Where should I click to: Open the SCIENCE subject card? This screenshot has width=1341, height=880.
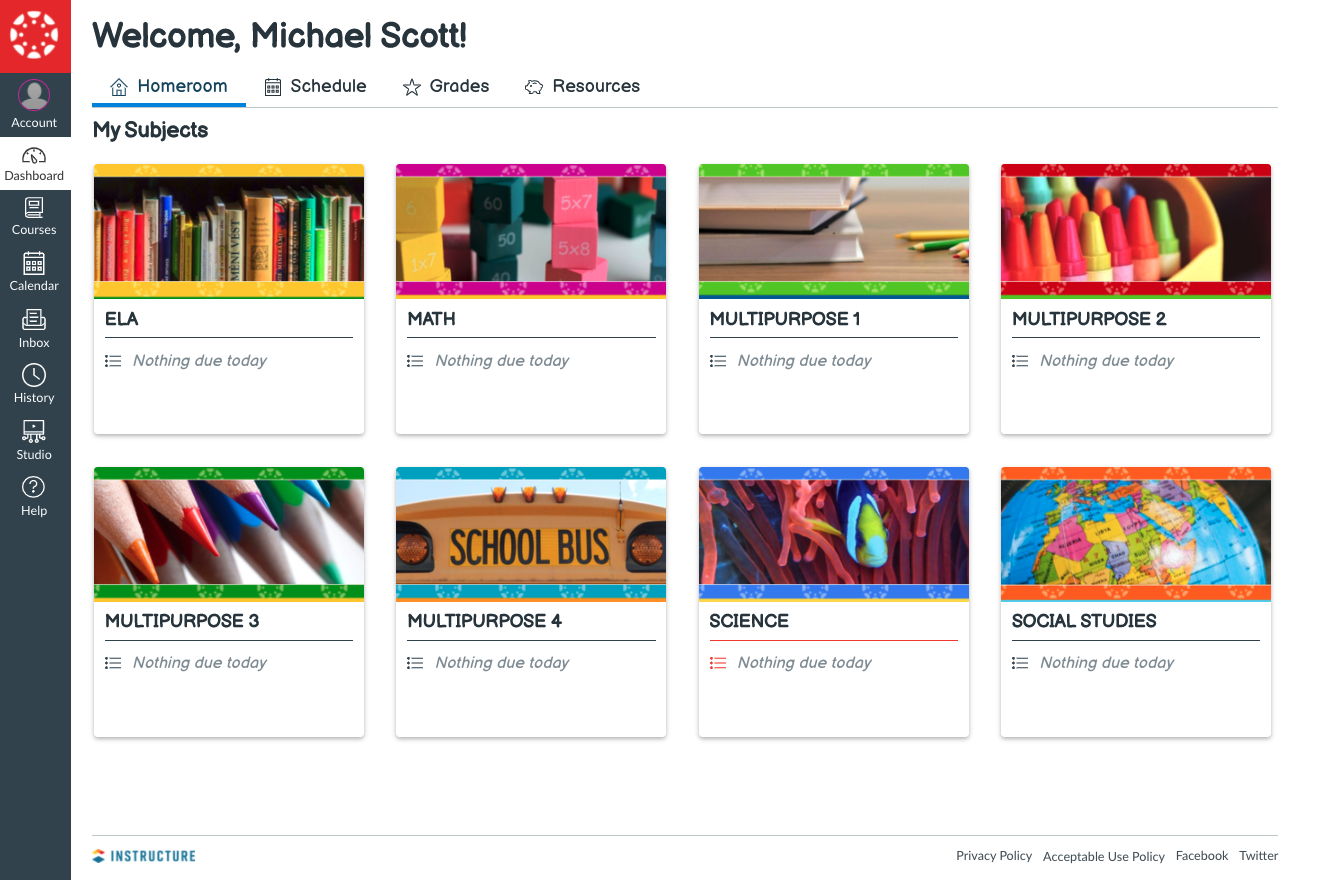tap(749, 621)
